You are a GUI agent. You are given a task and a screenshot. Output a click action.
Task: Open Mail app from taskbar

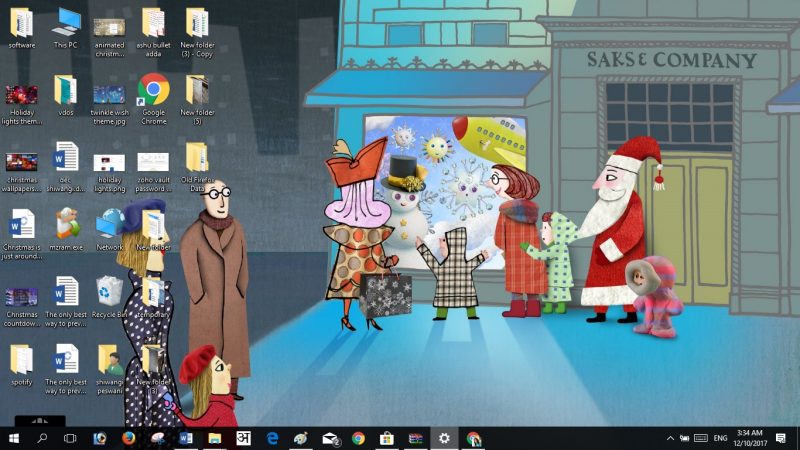(330, 438)
